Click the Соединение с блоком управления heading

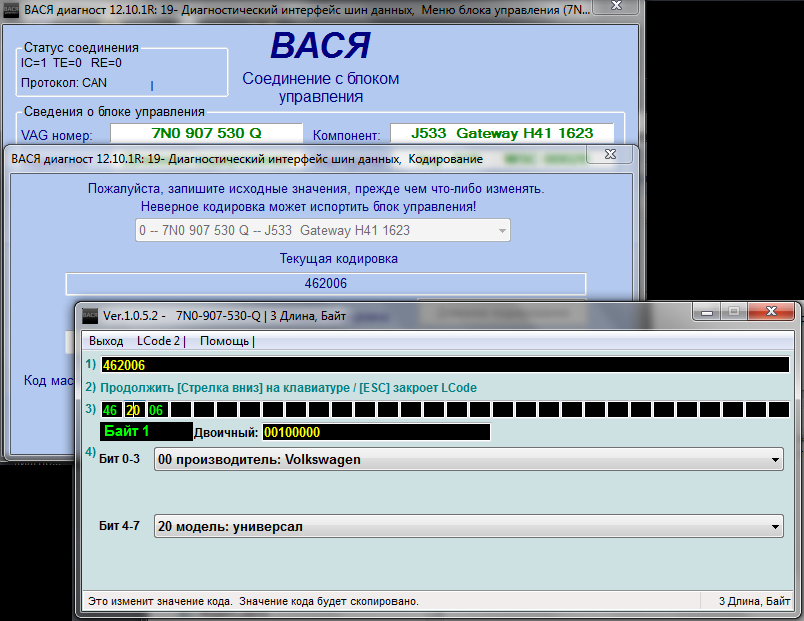tap(320, 87)
